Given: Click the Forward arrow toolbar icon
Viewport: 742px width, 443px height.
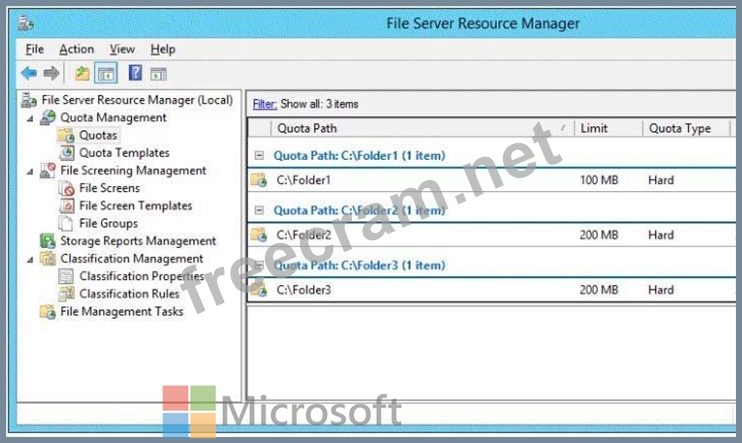Looking at the screenshot, I should click(x=51, y=73).
